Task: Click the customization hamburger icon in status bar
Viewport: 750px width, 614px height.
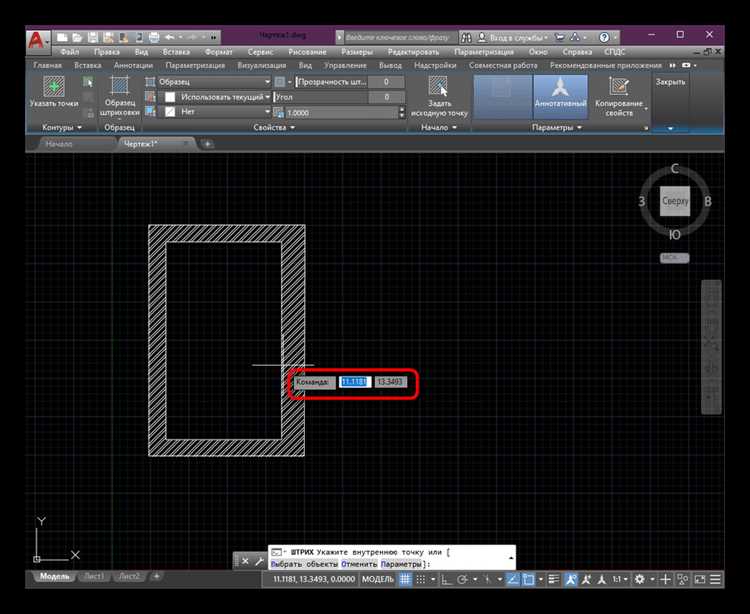Action: point(716,579)
